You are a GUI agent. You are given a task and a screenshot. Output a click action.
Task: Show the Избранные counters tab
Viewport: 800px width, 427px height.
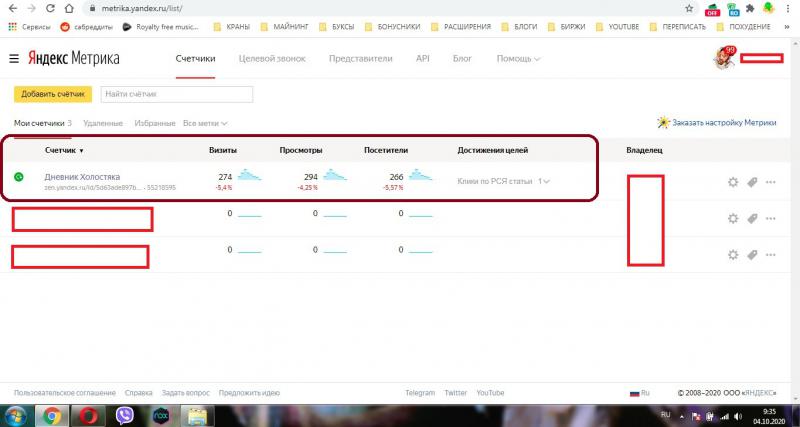(x=155, y=123)
